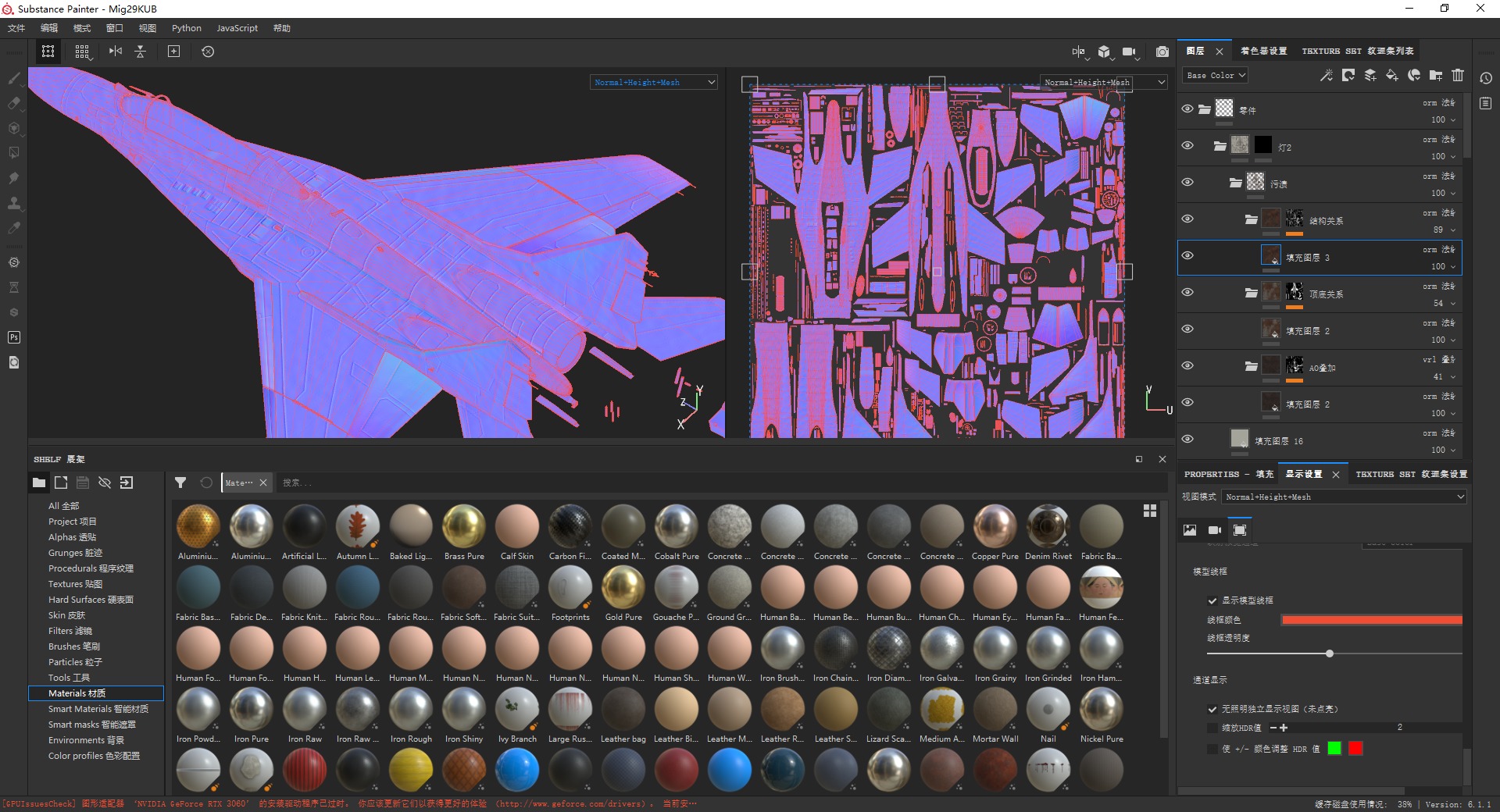The width and height of the screenshot is (1500, 812).
Task: Click the reset transform icon
Action: (x=208, y=52)
